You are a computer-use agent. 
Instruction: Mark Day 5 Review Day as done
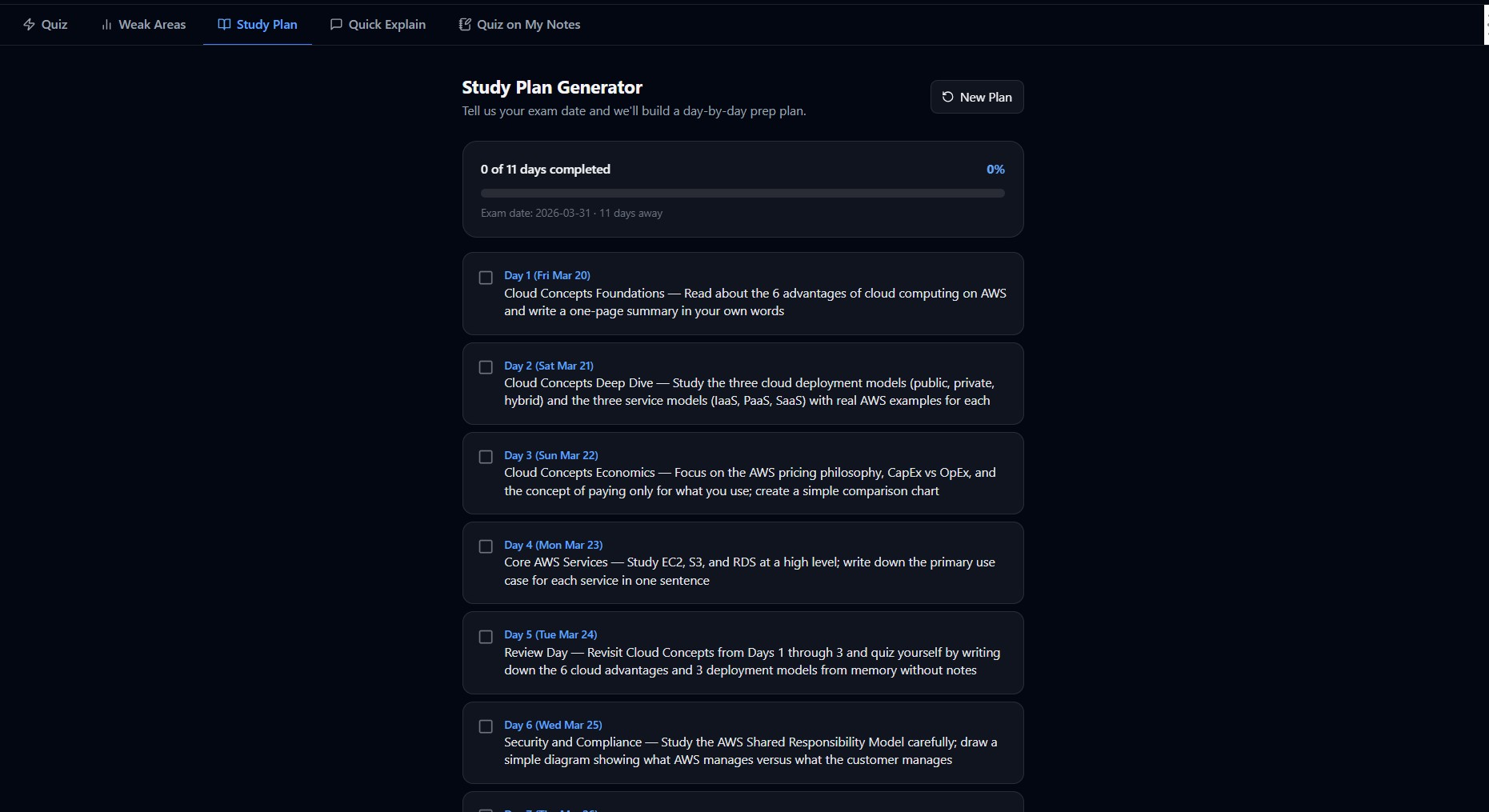[x=486, y=637]
